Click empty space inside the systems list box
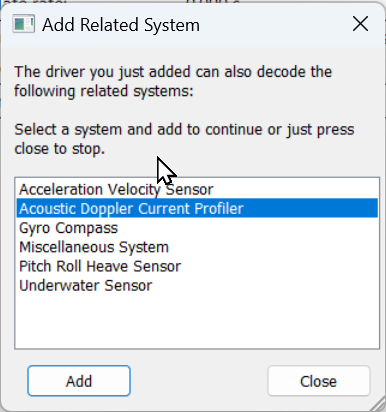 pos(197,322)
